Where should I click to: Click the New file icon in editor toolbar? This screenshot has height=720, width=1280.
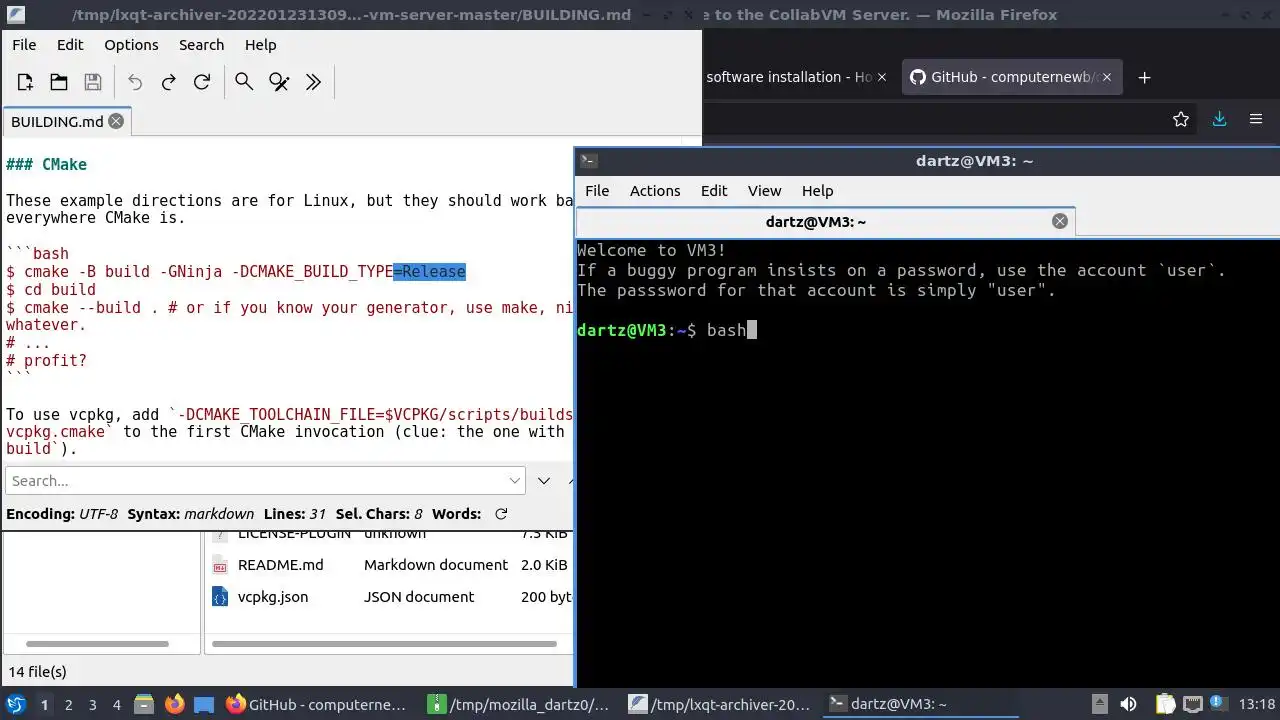point(26,82)
